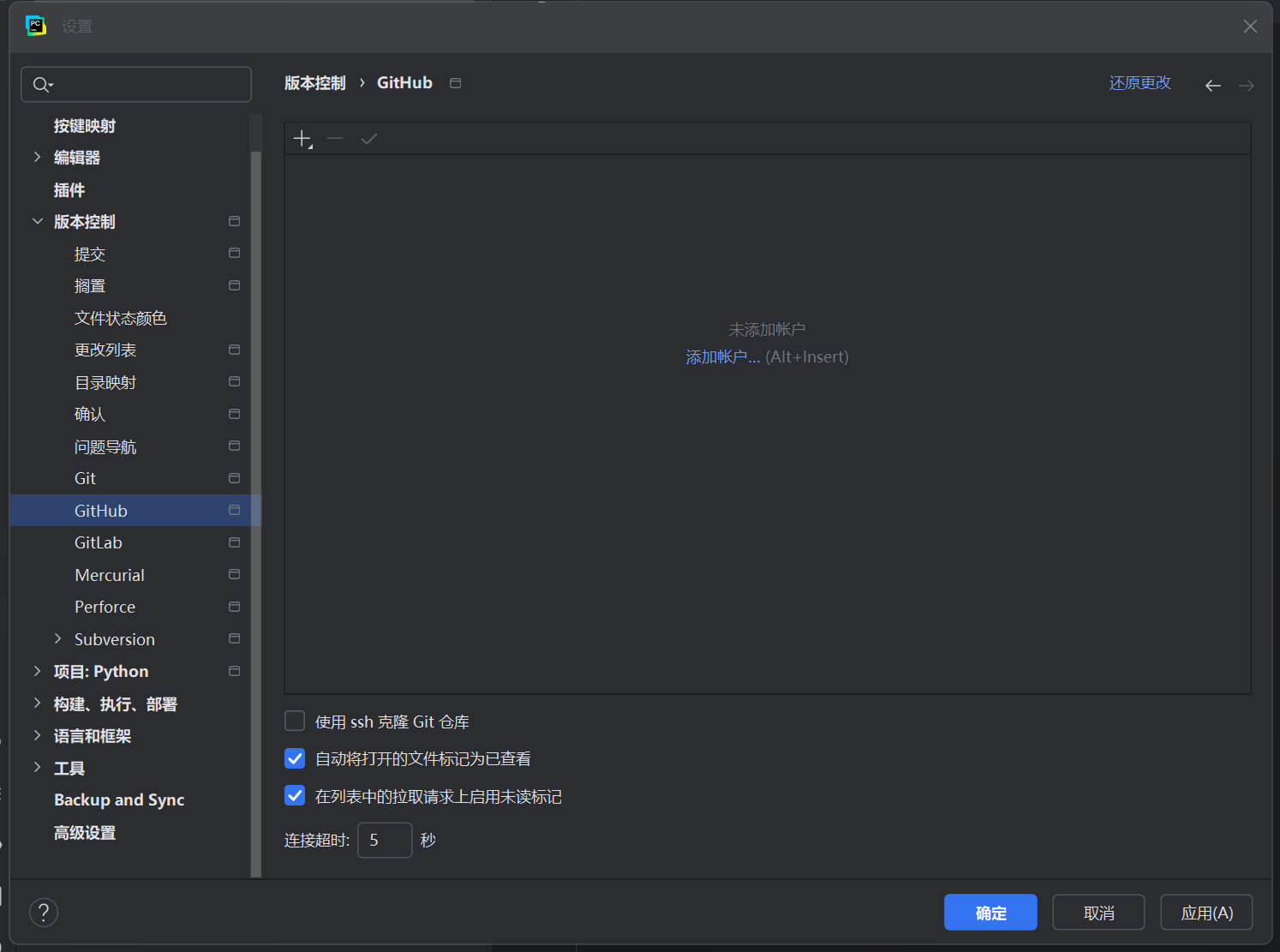Expand the Subversion tree node

pos(57,638)
